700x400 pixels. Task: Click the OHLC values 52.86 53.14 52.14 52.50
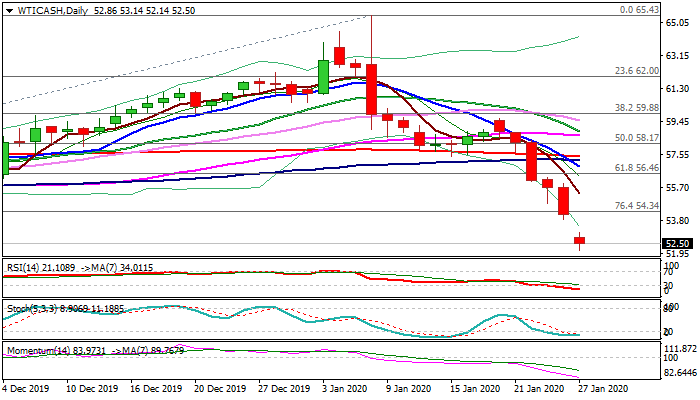click(145, 11)
